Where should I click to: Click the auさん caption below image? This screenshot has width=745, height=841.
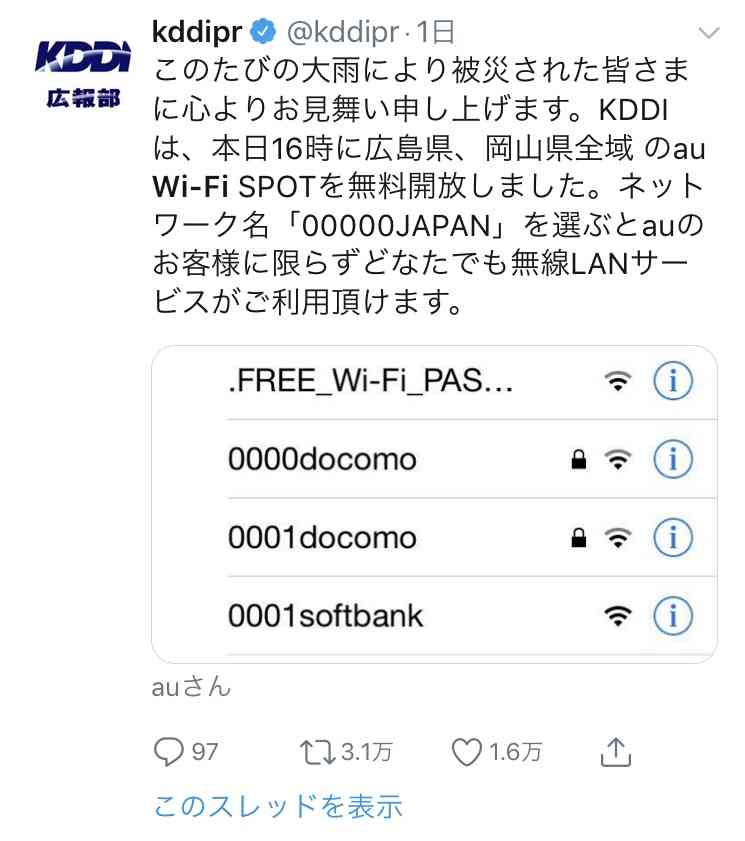[191, 687]
